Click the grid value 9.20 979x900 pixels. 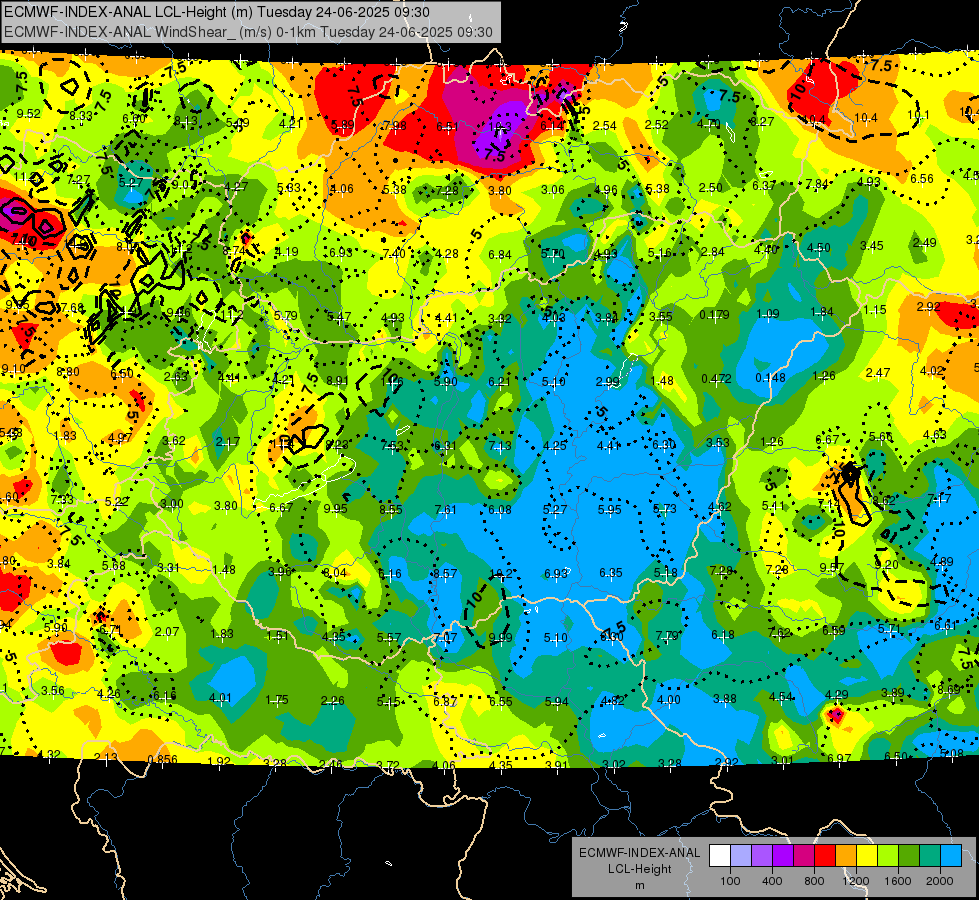coord(887,565)
